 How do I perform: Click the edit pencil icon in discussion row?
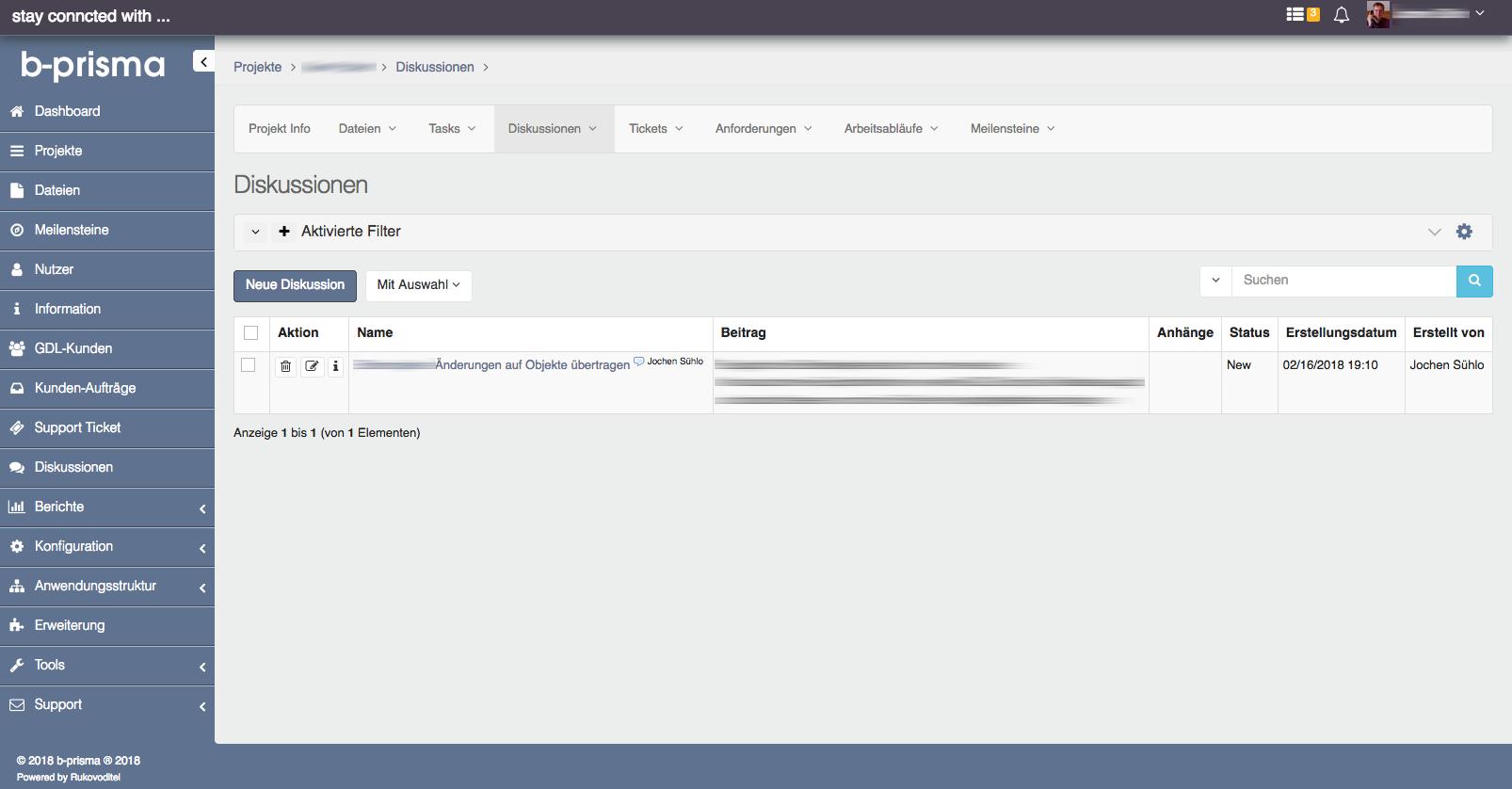(x=312, y=366)
